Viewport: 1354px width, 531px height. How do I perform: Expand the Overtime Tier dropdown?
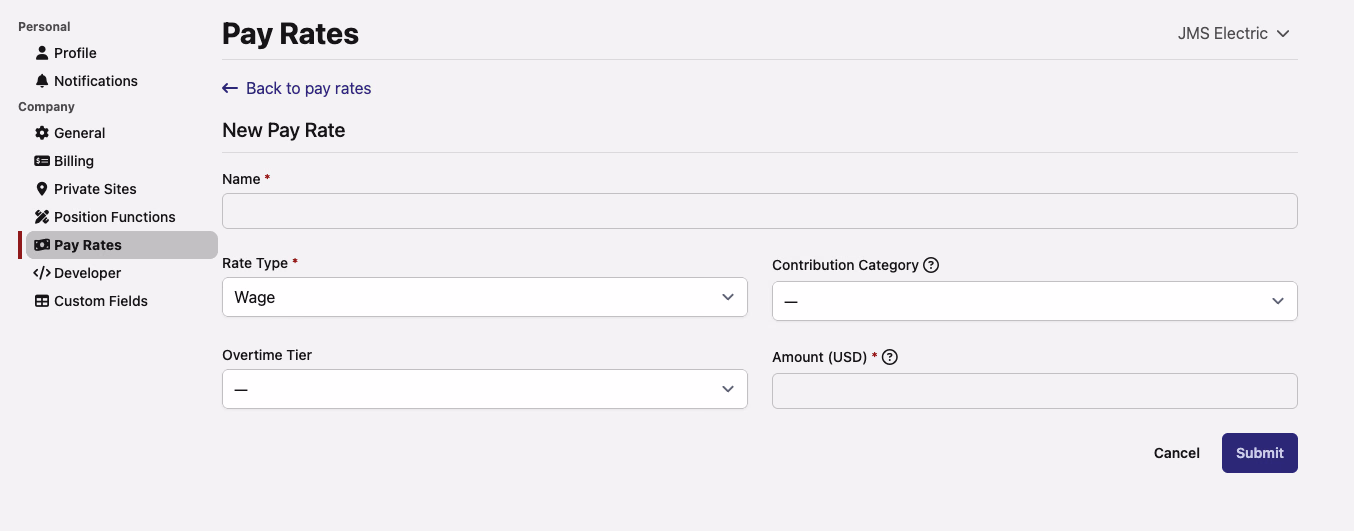pos(484,389)
